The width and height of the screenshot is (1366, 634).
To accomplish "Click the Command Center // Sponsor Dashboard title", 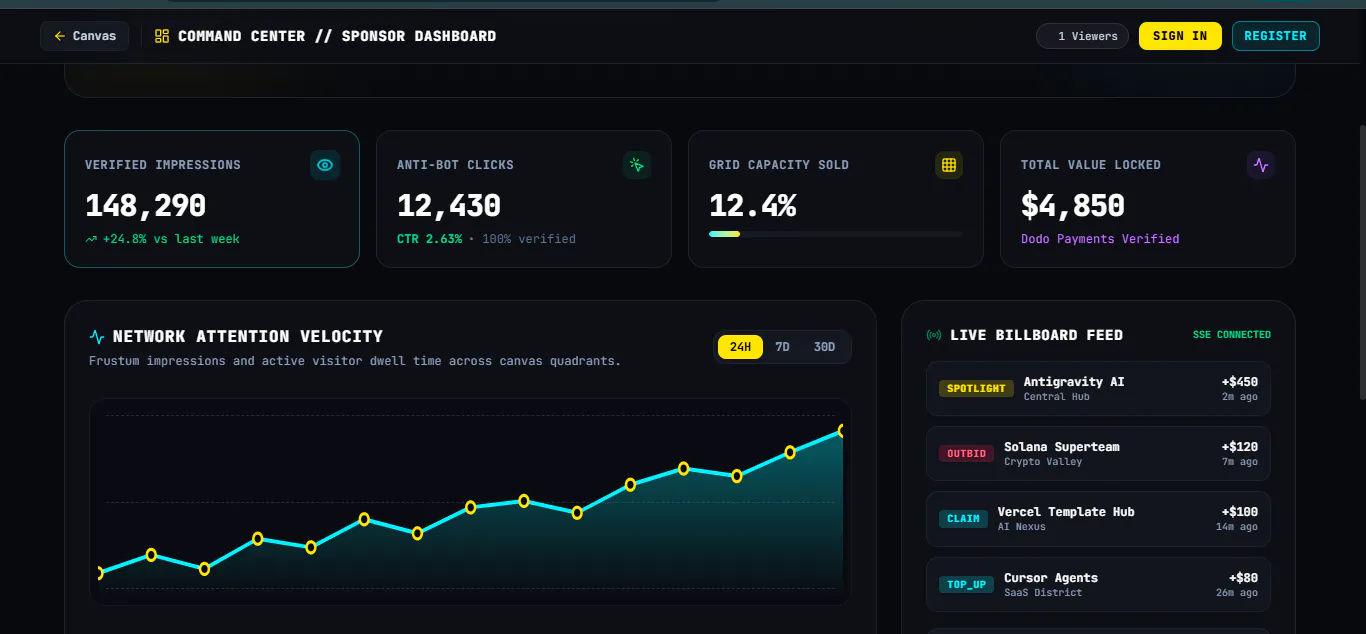I will point(337,36).
